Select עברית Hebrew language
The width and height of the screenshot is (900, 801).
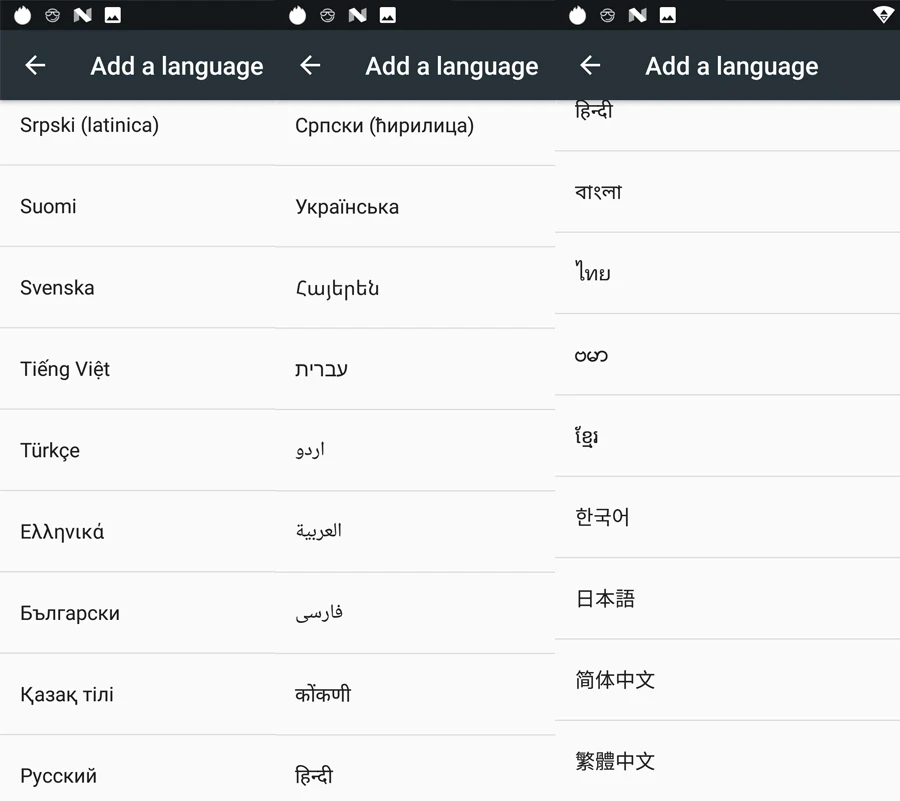click(x=415, y=370)
